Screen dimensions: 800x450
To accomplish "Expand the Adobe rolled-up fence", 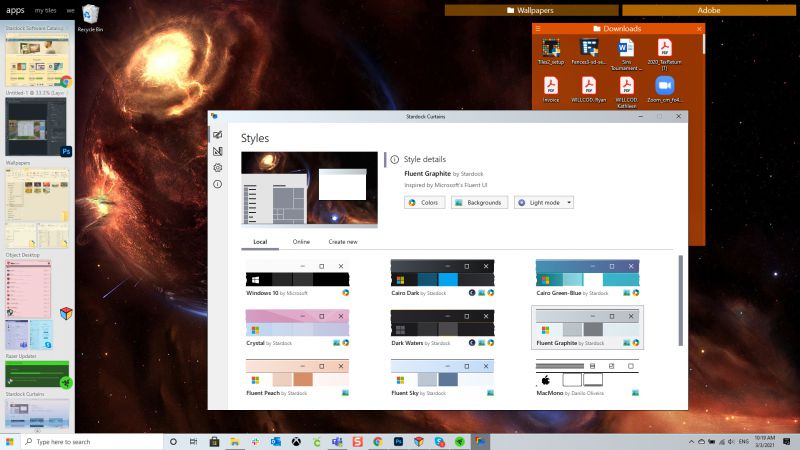I will pyautogui.click(x=710, y=10).
